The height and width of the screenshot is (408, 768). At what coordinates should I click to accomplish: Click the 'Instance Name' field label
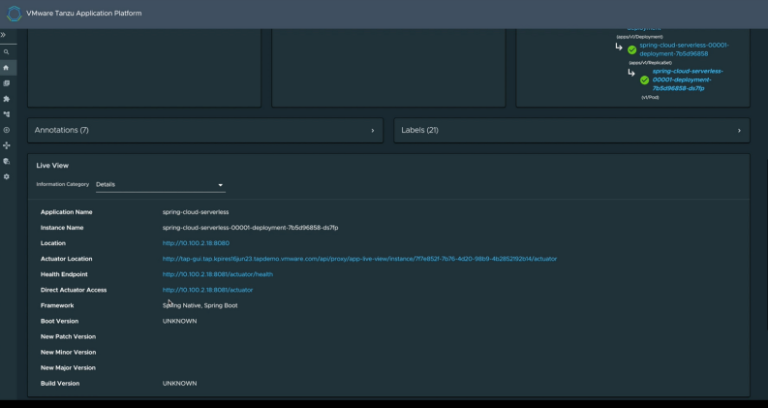coord(62,228)
